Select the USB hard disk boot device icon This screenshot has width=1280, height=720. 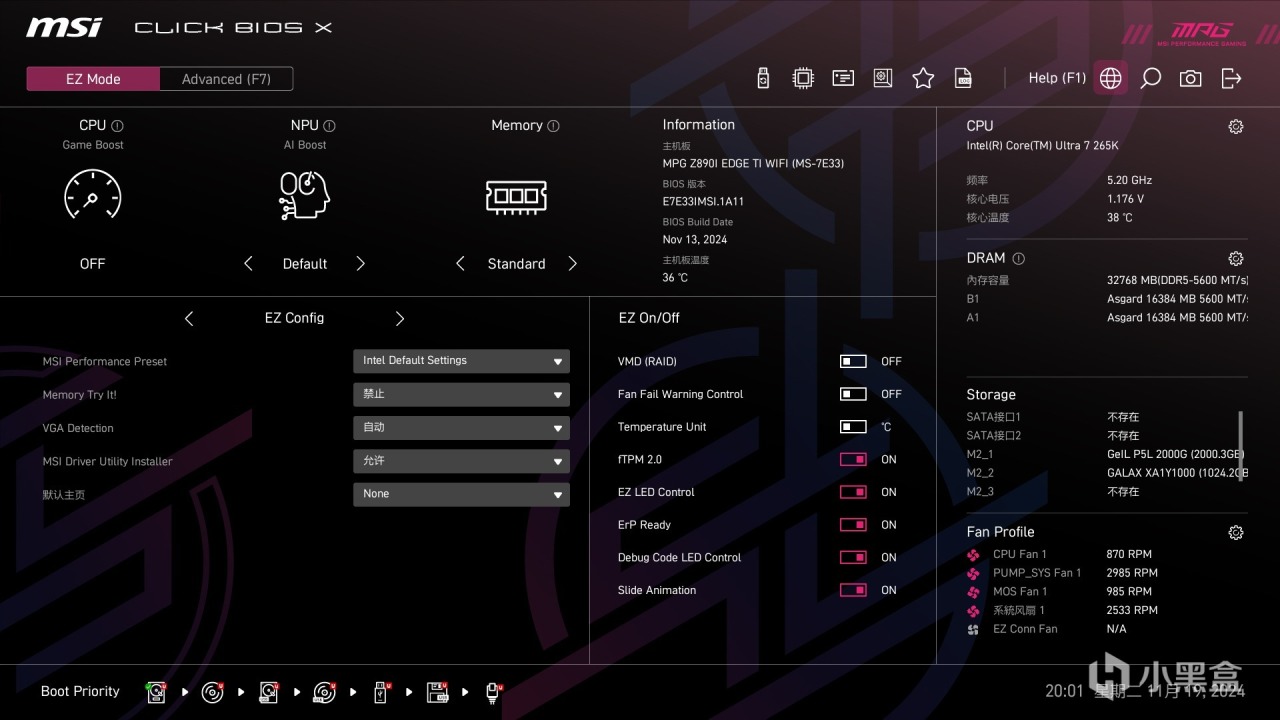point(268,692)
